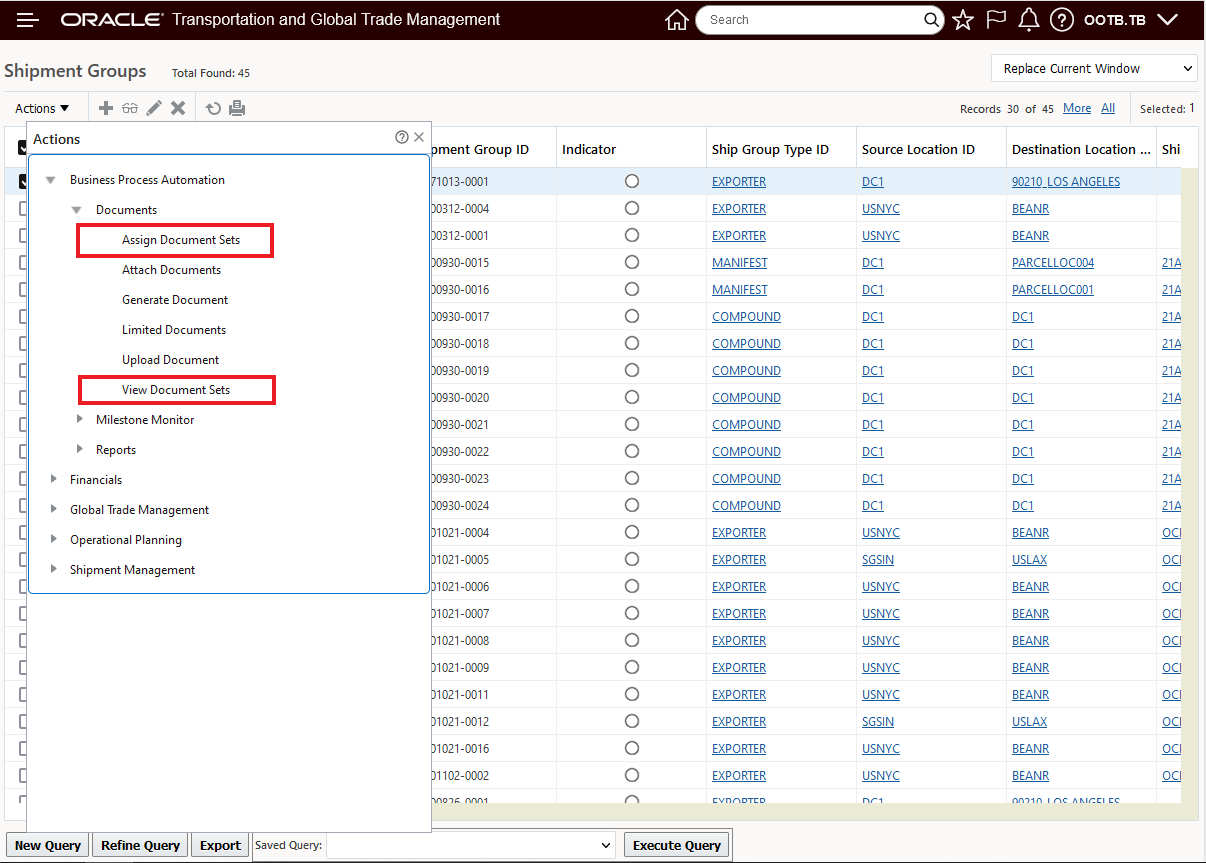Expand the Financials tree node
Screen dimensions: 1206x863
pos(55,480)
